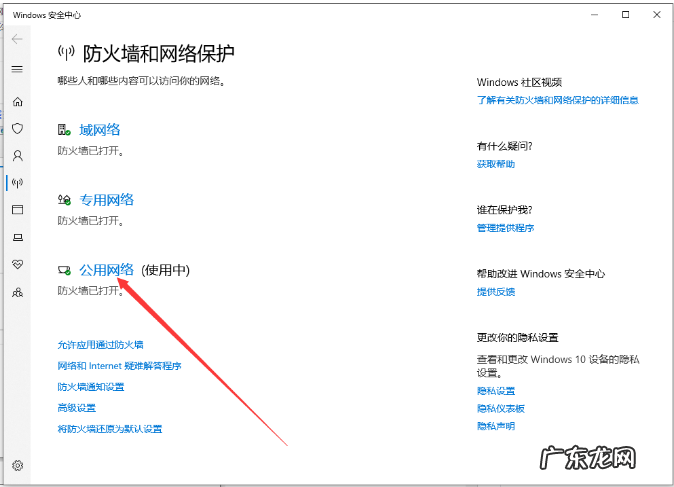Open 网络和 Internet 疑难解答程序 link
674x487 pixels.
pyautogui.click(x=119, y=366)
